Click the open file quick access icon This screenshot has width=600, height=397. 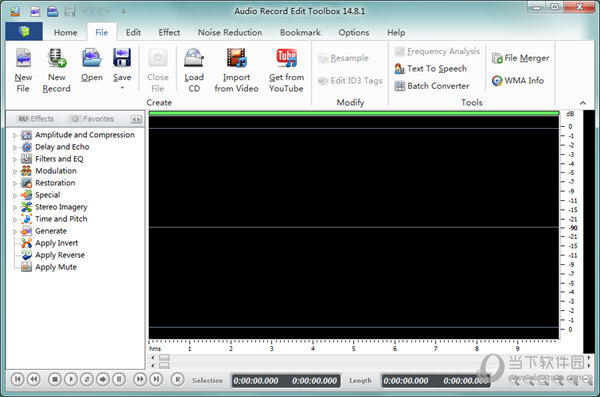pyautogui.click(x=52, y=11)
